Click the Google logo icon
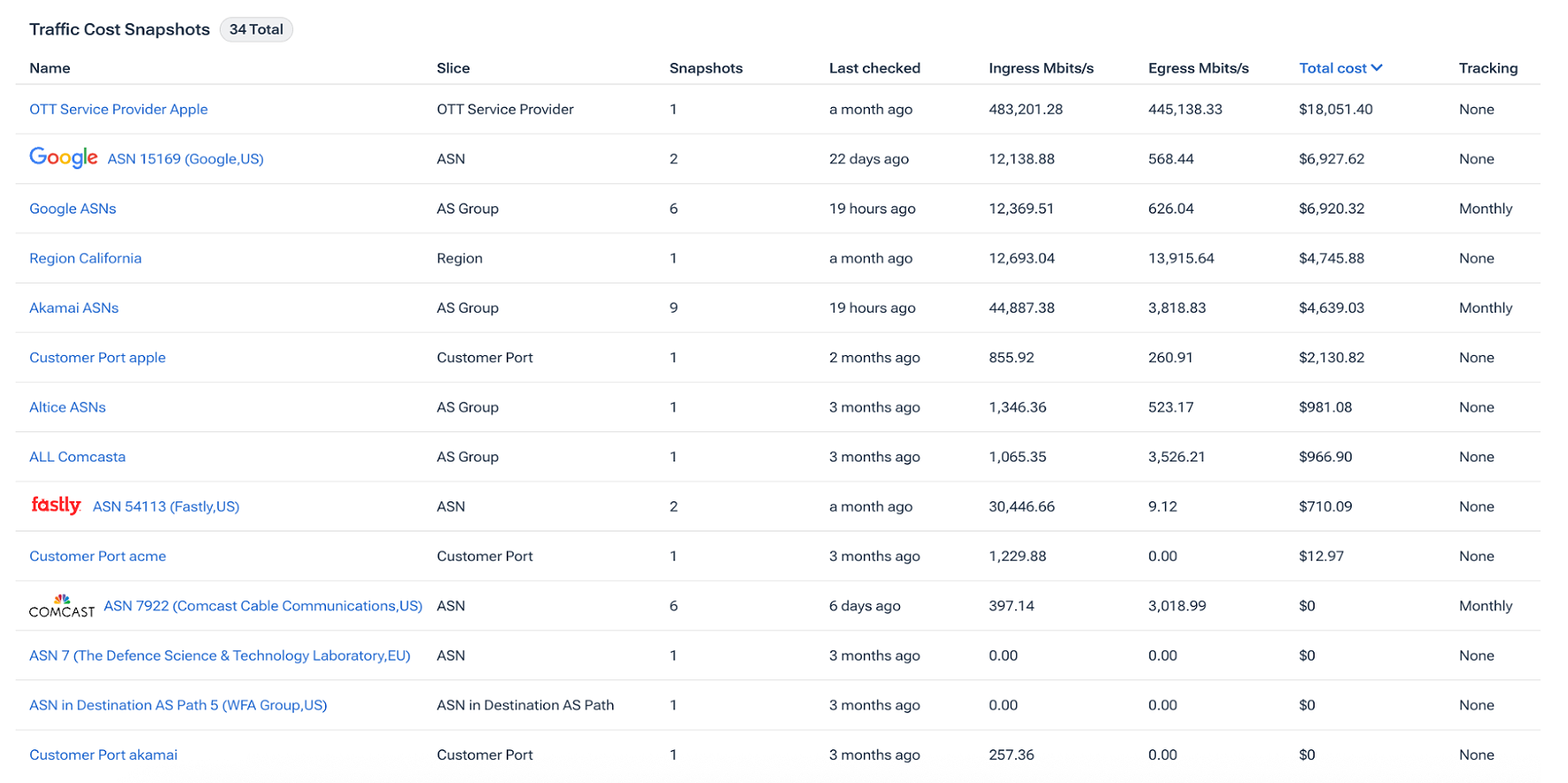Viewport: 1568px width, 783px height. pyautogui.click(x=63, y=158)
